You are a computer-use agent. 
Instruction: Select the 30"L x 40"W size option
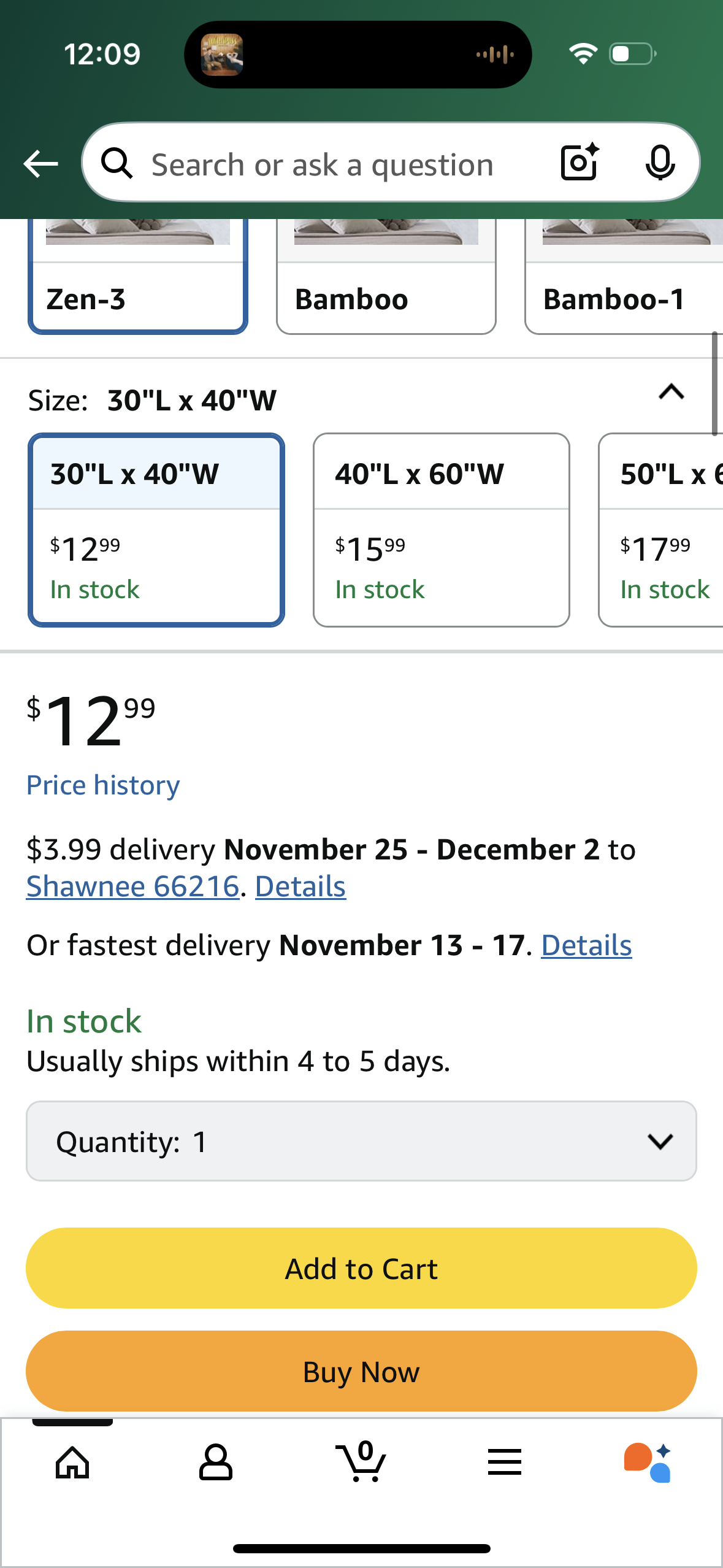[x=156, y=529]
